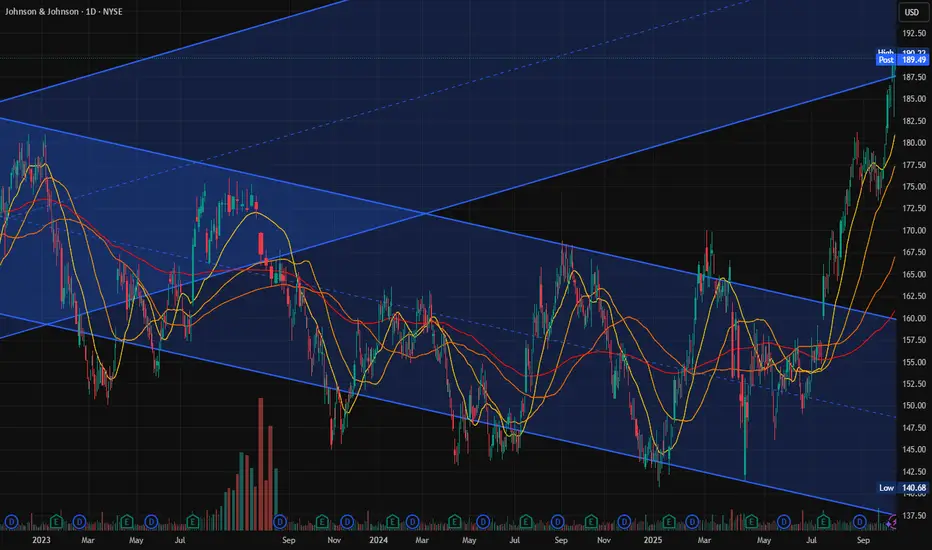This screenshot has width=932, height=550.
Task: Select the Post 189.49 price label
Action: 902,59
